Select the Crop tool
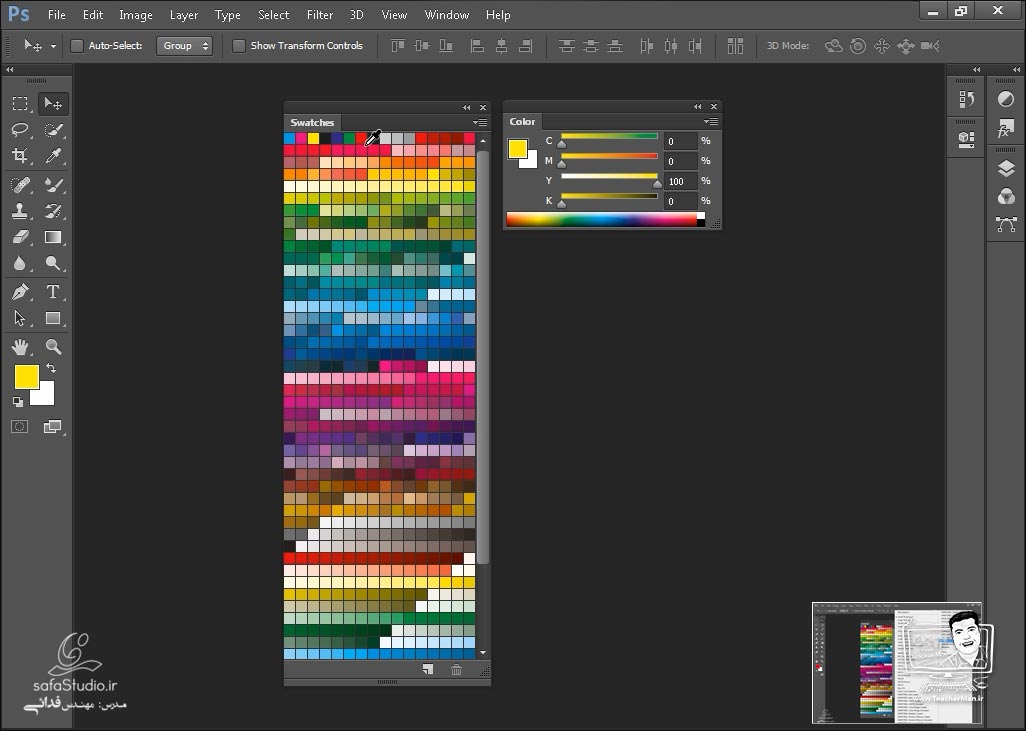Image resolution: width=1026 pixels, height=731 pixels. pos(20,156)
